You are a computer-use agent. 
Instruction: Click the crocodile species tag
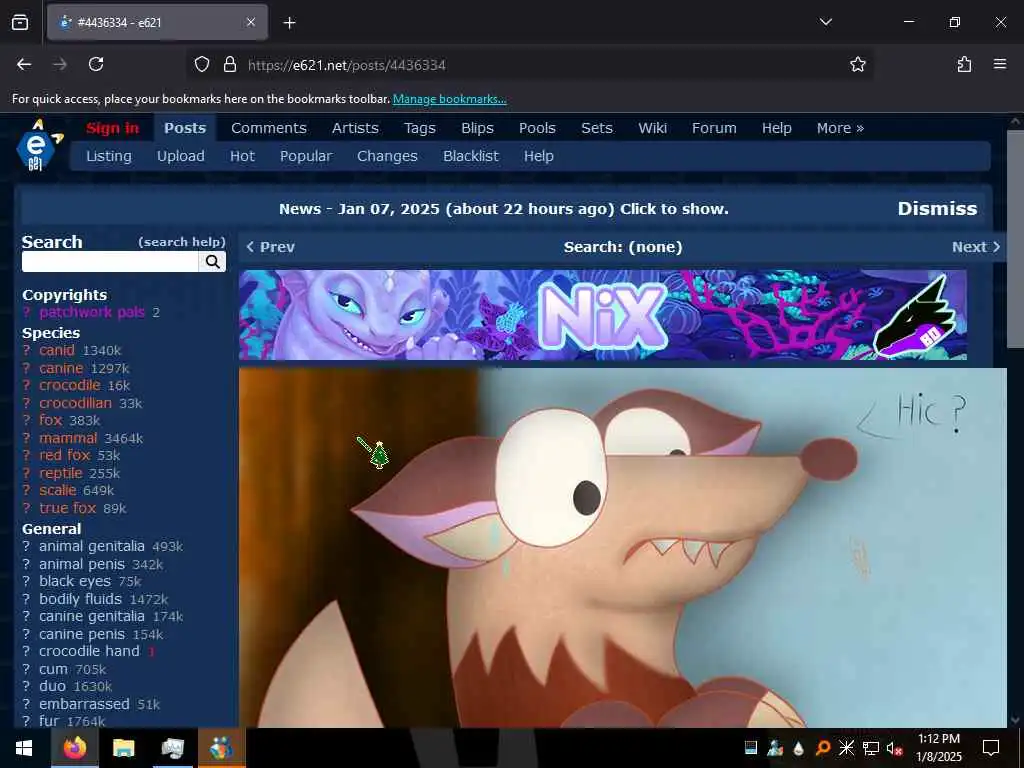tap(69, 385)
